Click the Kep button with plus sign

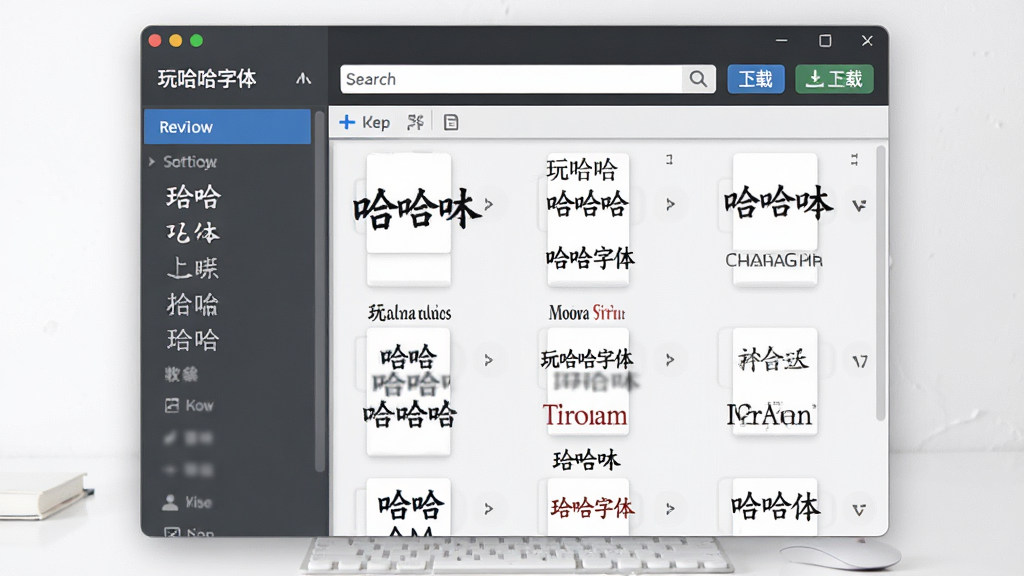(x=364, y=122)
